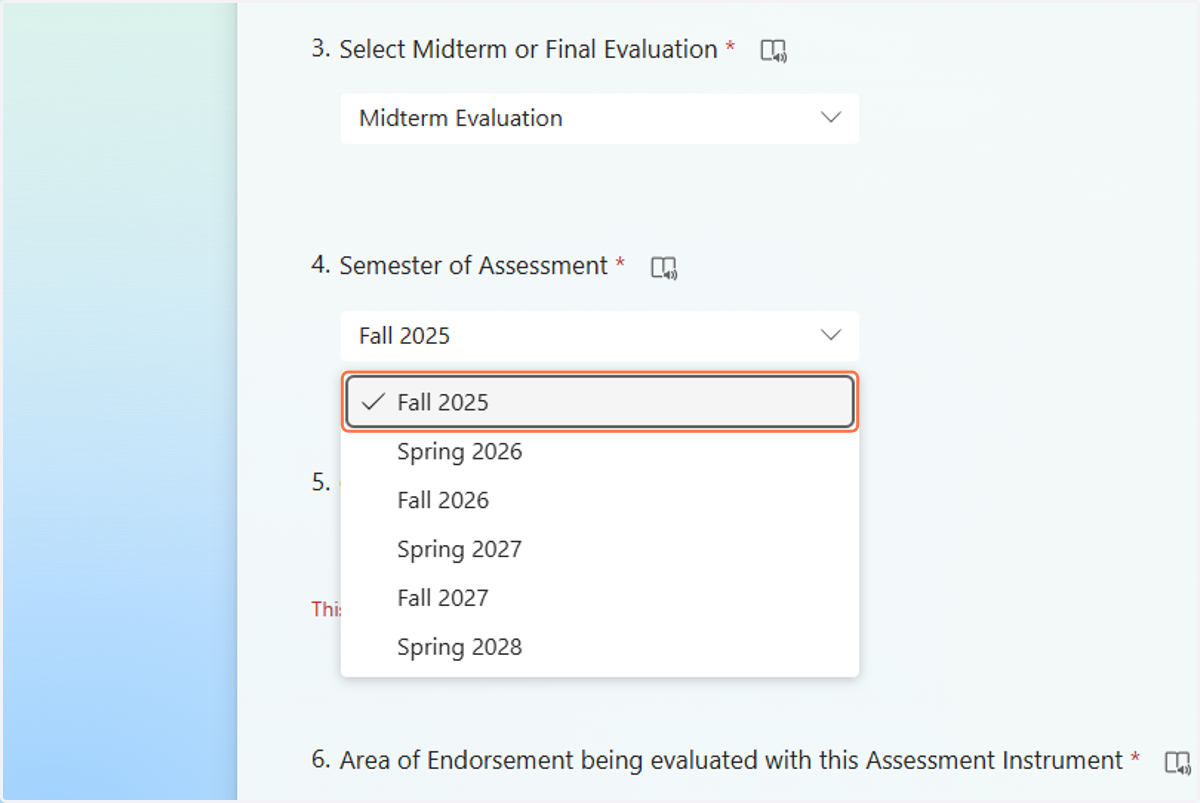The image size is (1200, 803).
Task: Click the partially hidden red validation message
Action: (x=326, y=609)
